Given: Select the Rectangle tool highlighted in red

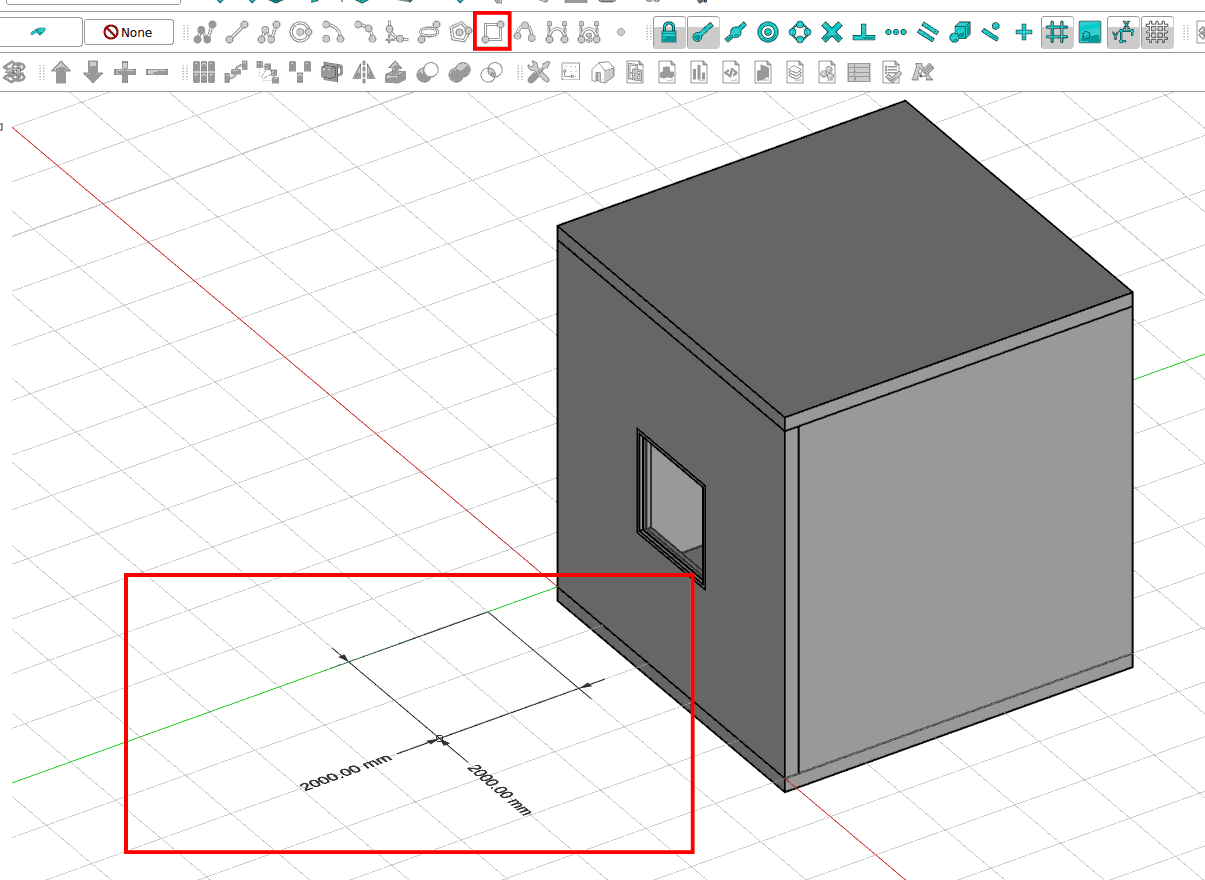Looking at the screenshot, I should [x=492, y=32].
